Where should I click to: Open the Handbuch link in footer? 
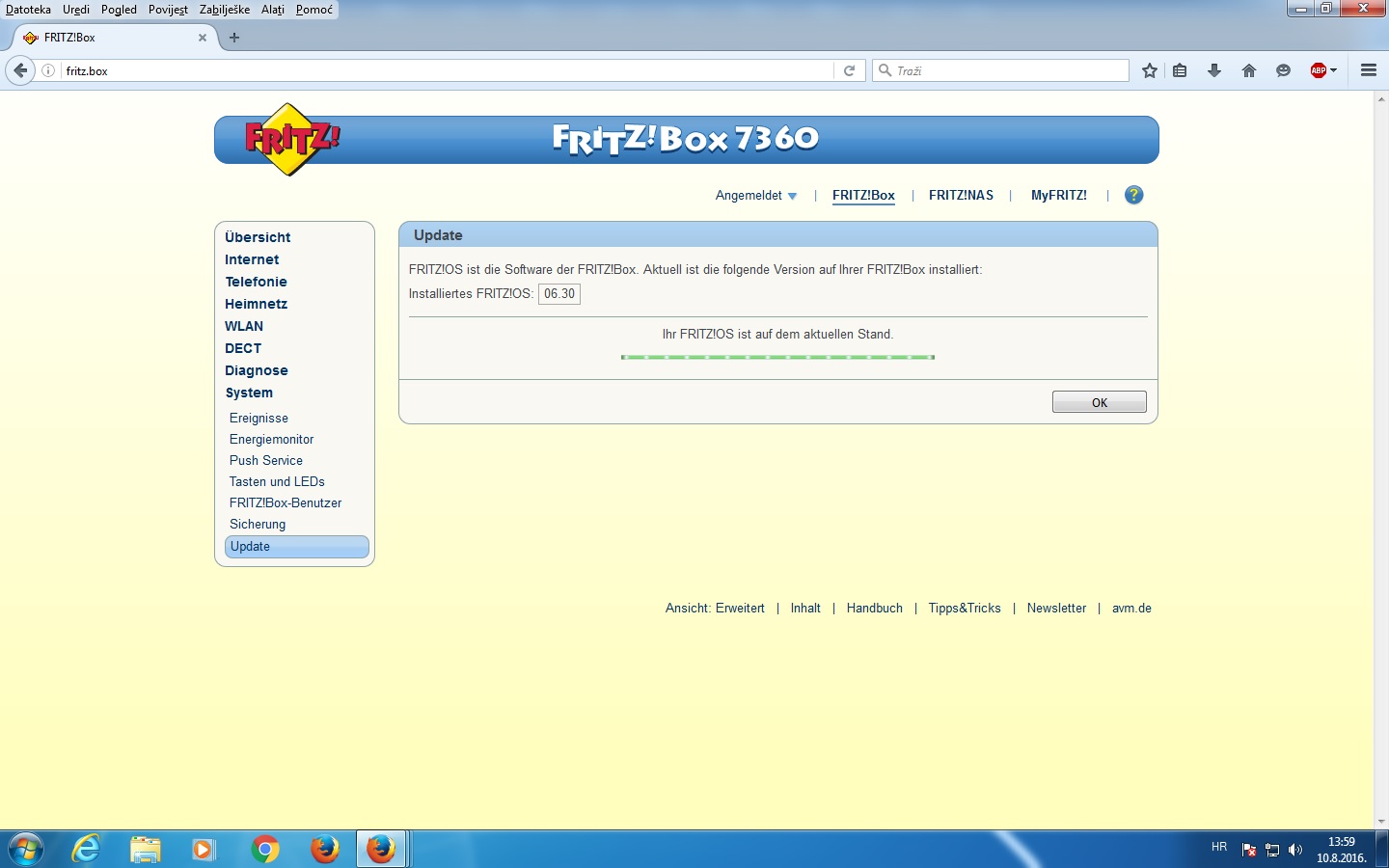(874, 609)
